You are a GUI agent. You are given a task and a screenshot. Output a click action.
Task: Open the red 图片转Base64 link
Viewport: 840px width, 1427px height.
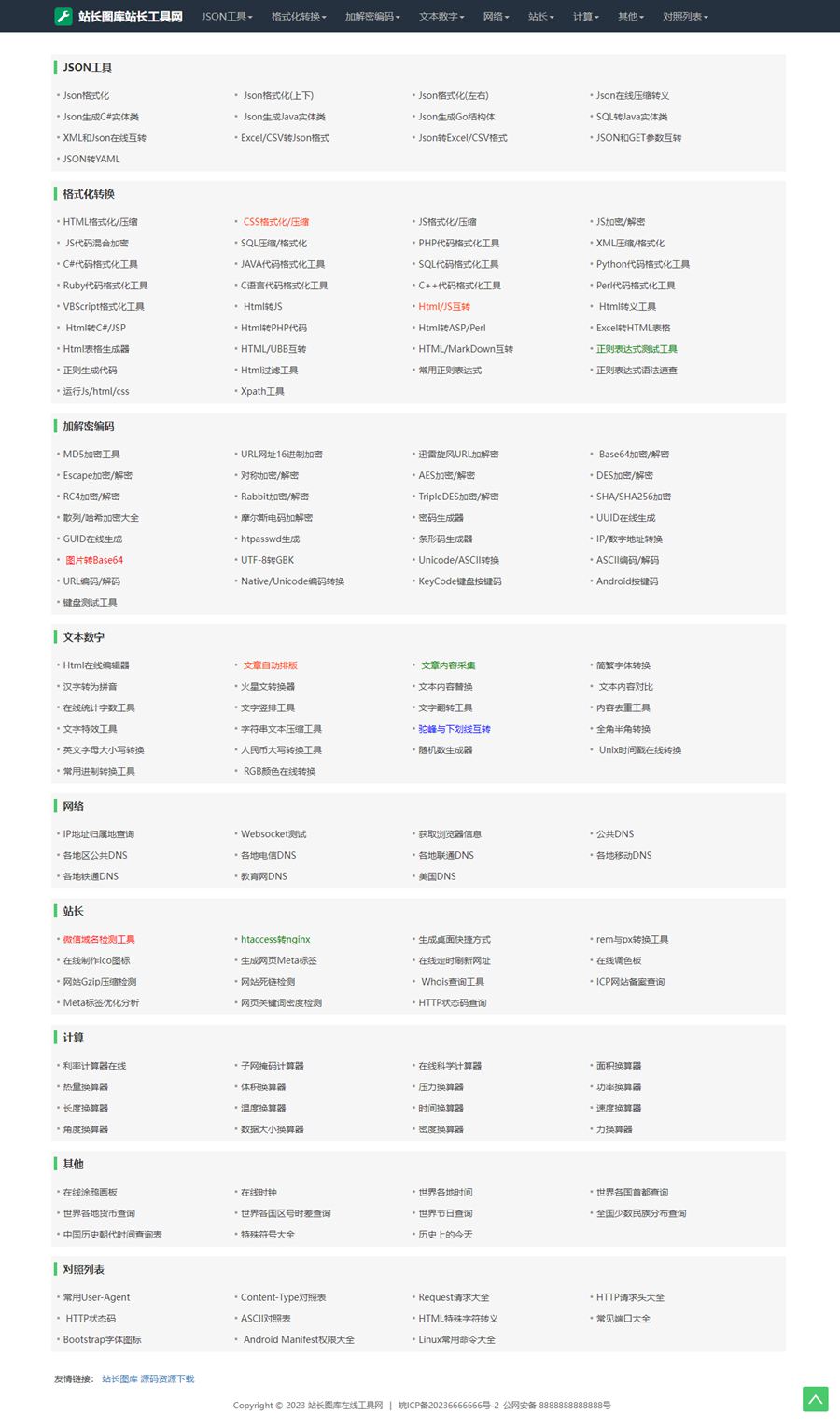click(x=94, y=560)
